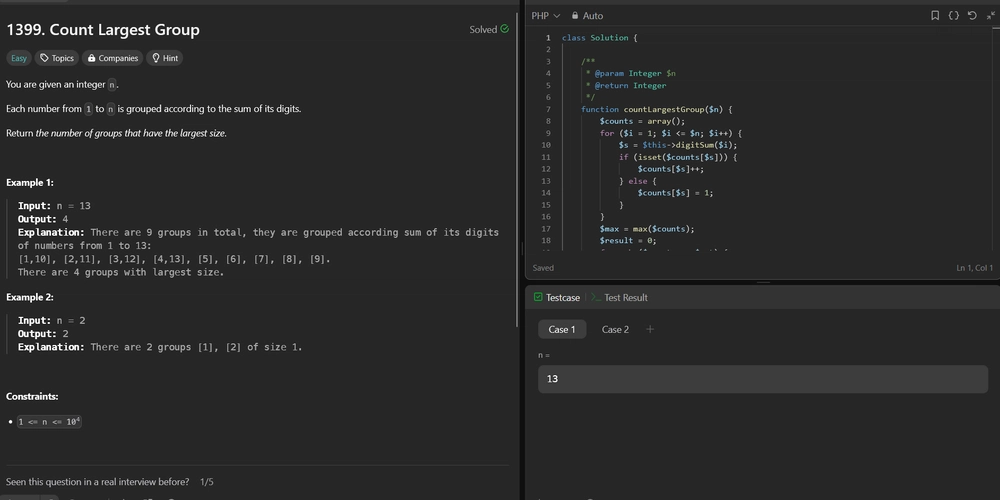This screenshot has width=1000, height=500.
Task: Click the Output: 4 line
Action: tap(43, 219)
